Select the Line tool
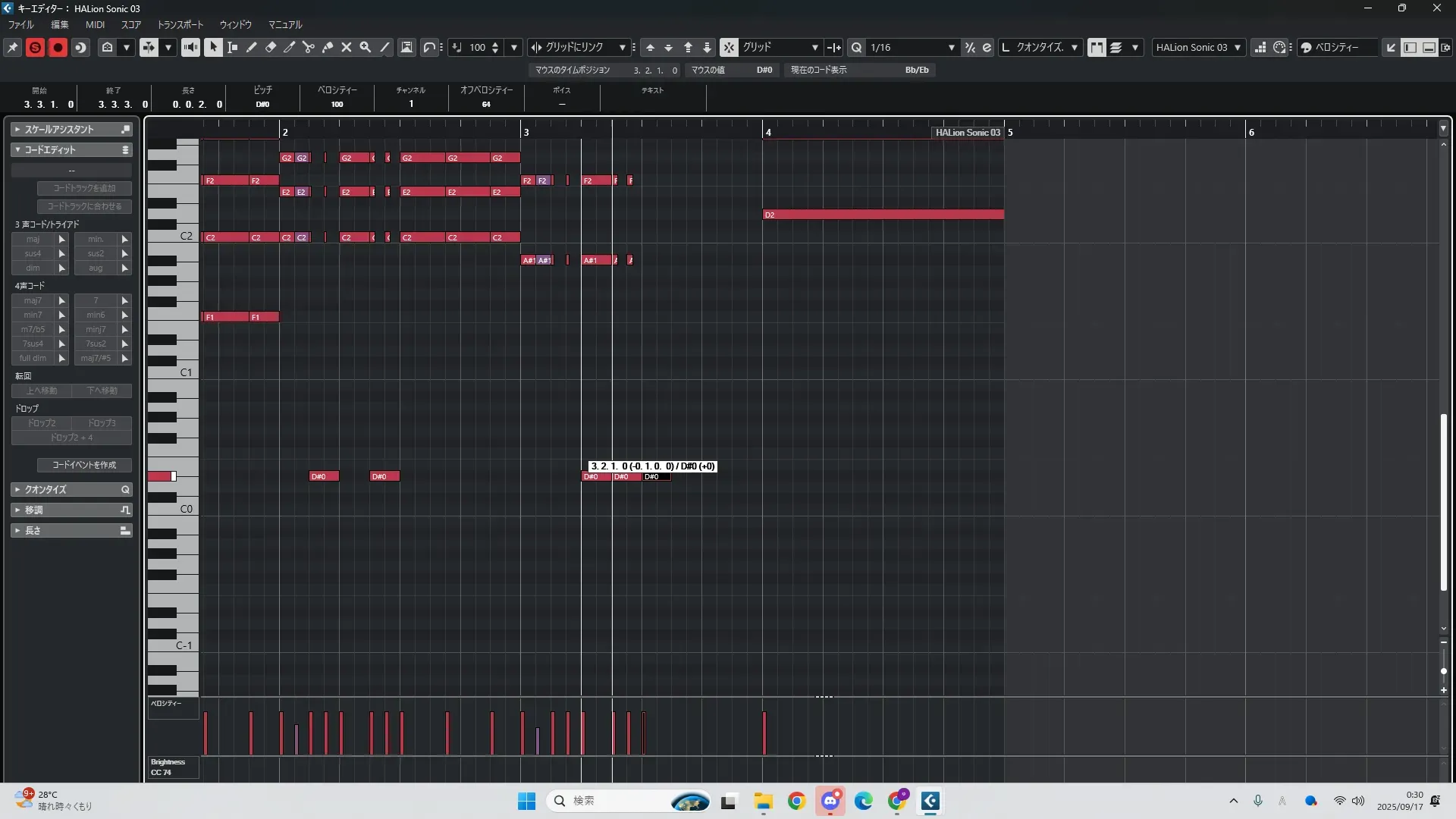The width and height of the screenshot is (1456, 819). [x=384, y=47]
